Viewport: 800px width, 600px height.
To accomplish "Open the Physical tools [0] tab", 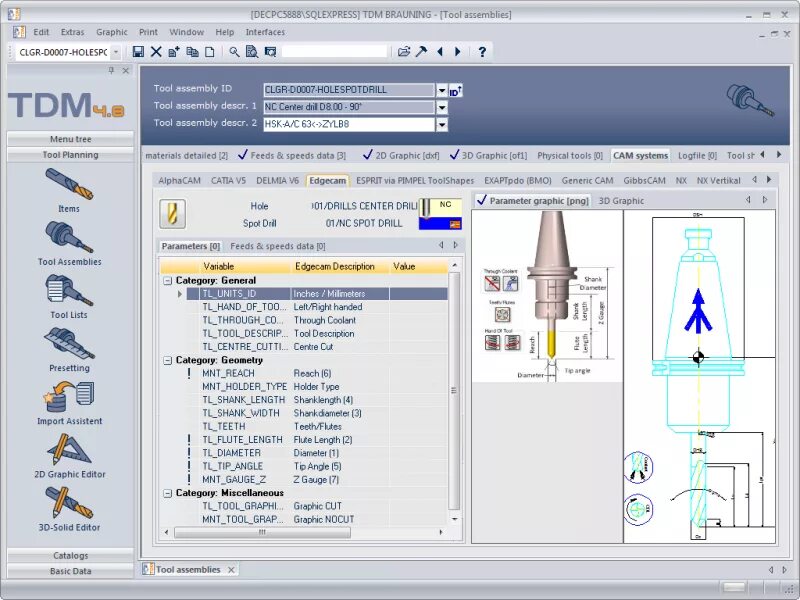I will [x=570, y=155].
